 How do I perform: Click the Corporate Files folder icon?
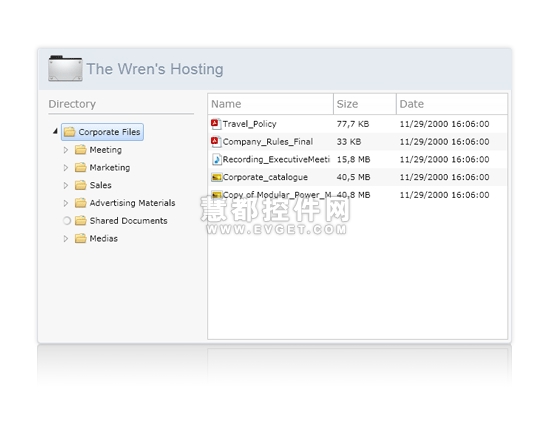point(69,132)
